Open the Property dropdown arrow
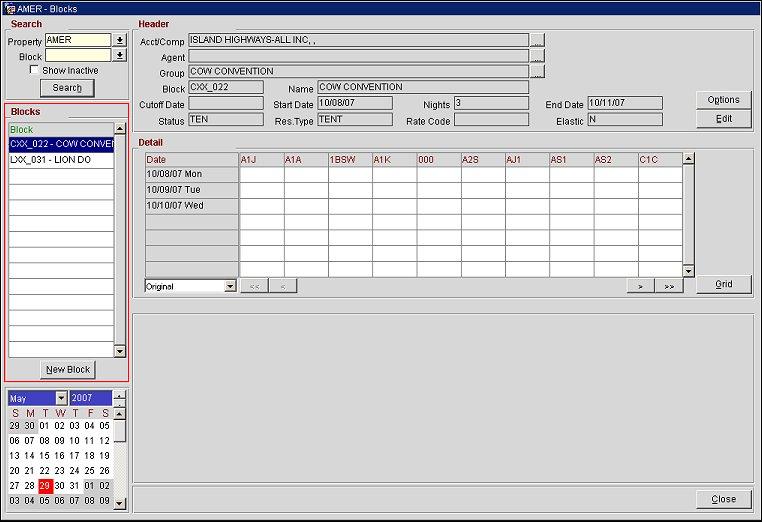This screenshot has width=762, height=522. pos(120,41)
